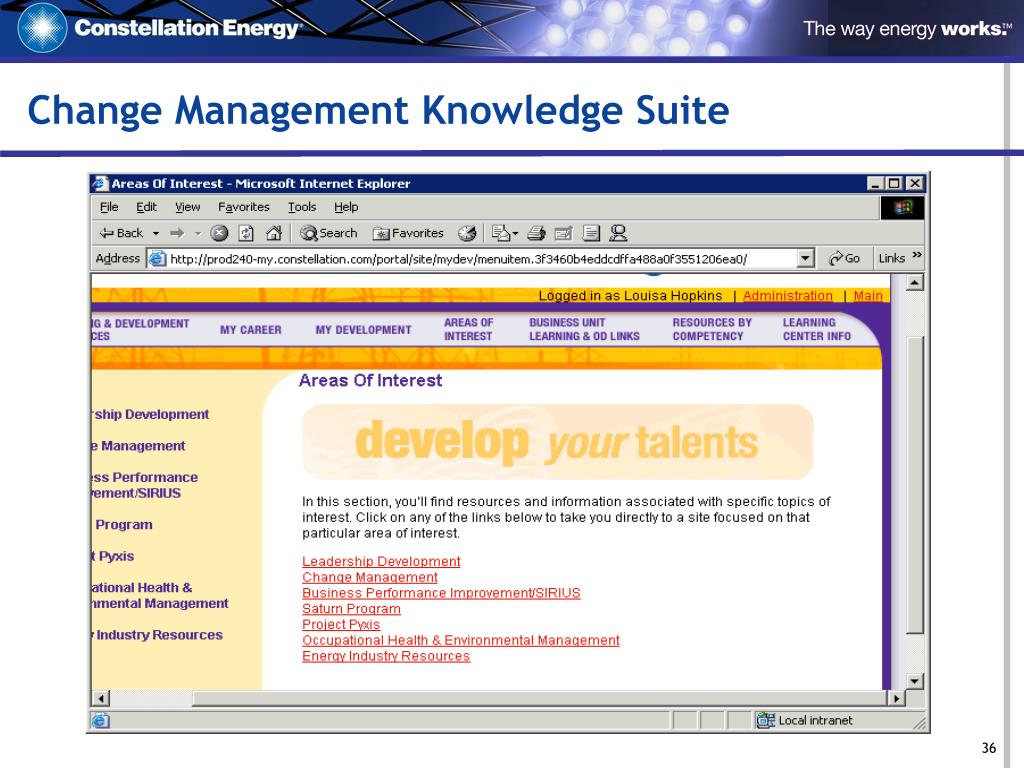The width and height of the screenshot is (1024, 768).
Task: Click the Forward arrow toolbar button
Action: [177, 233]
